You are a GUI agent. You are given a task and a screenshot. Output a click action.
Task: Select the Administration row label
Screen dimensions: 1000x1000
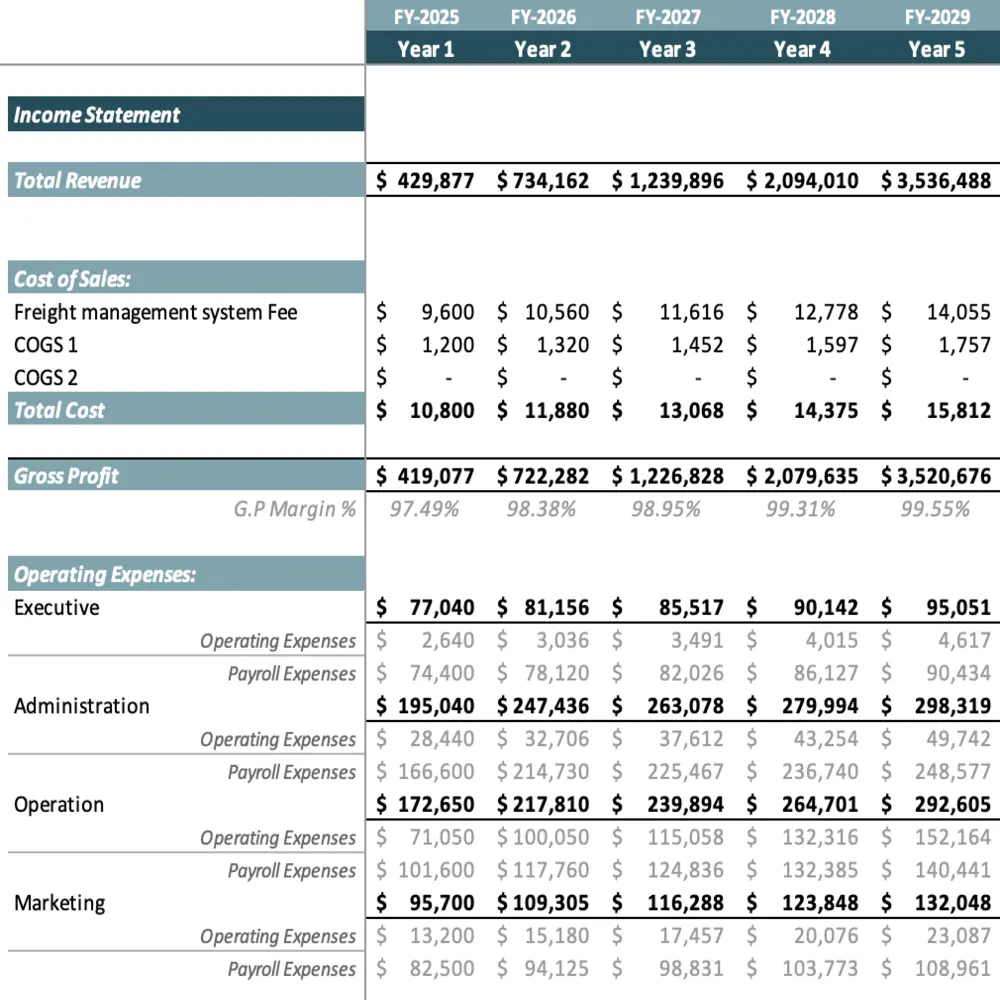82,707
